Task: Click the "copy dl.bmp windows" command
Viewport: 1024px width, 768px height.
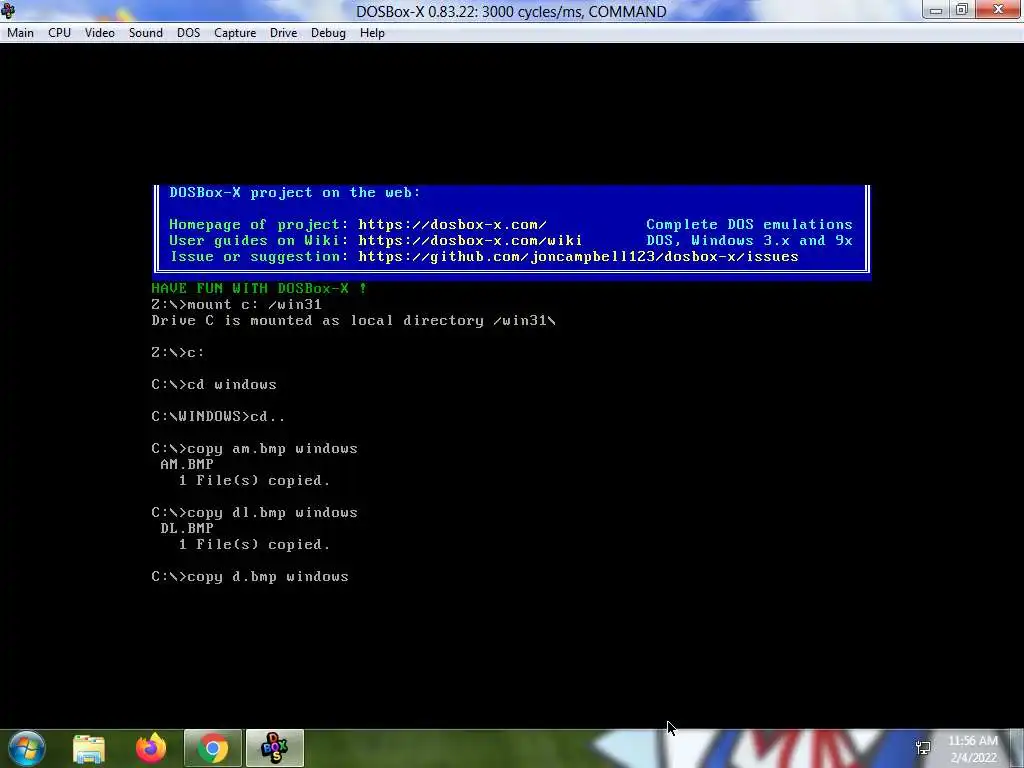Action: pos(255,513)
